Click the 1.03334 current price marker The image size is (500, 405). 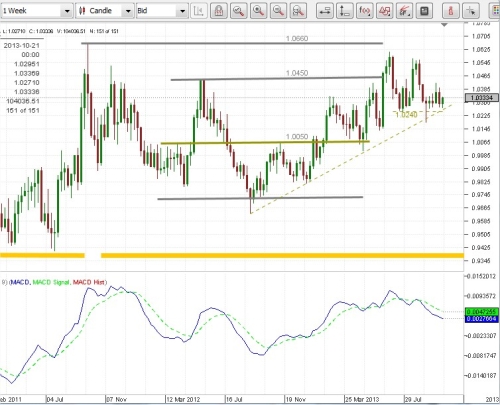(x=482, y=98)
